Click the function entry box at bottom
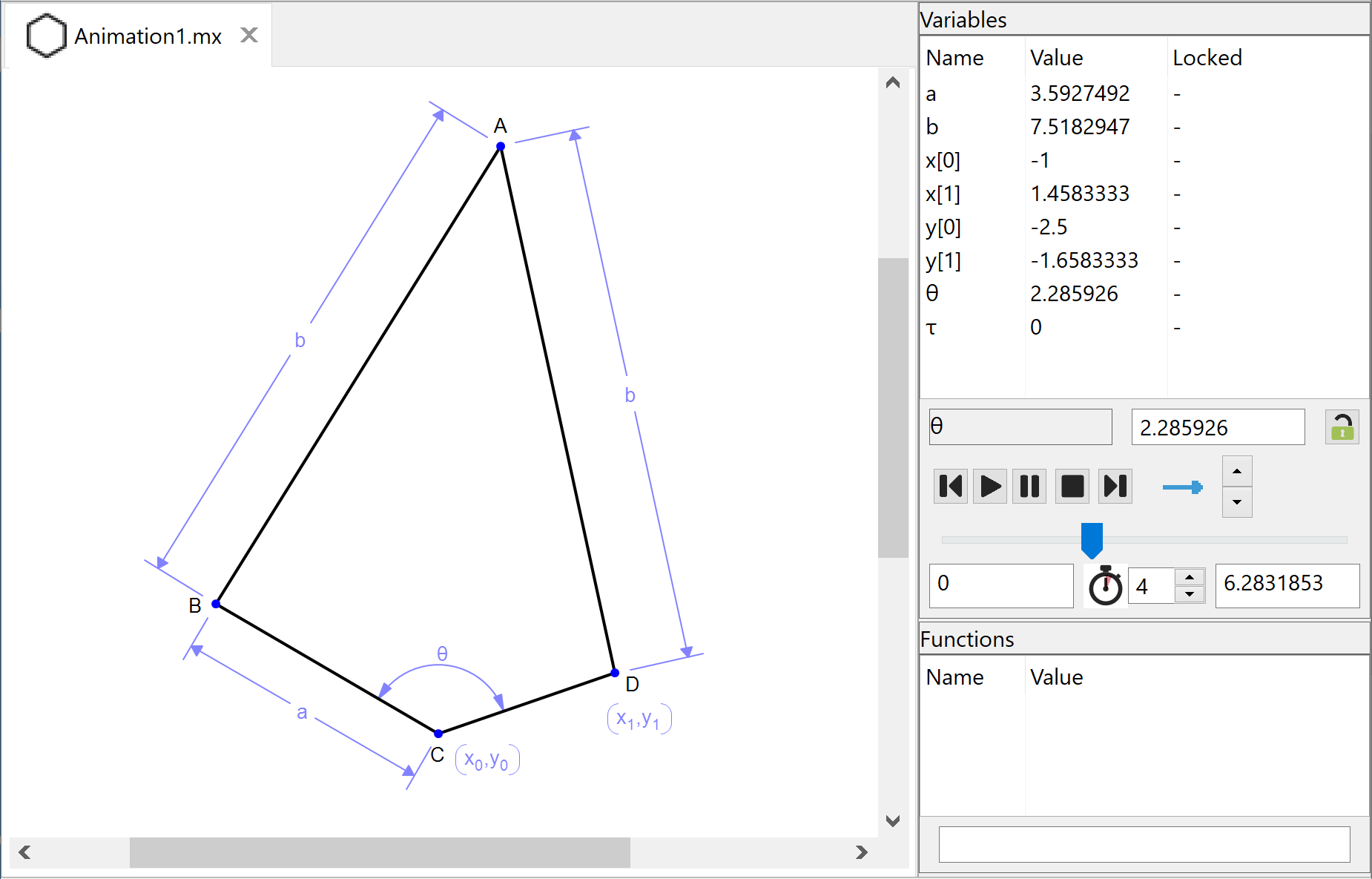The width and height of the screenshot is (1372, 879). (x=1144, y=844)
